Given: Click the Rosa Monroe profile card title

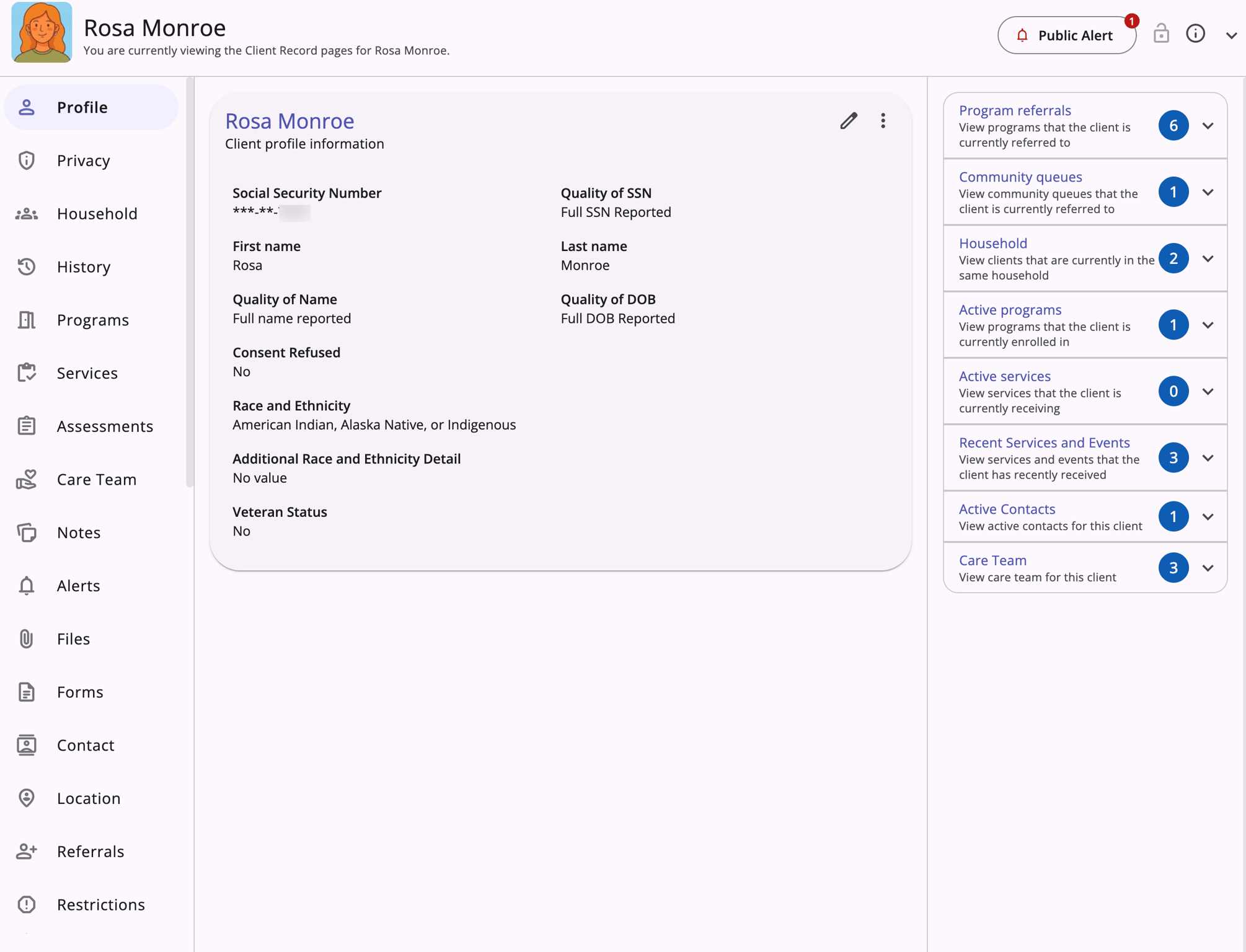Looking at the screenshot, I should coord(289,121).
